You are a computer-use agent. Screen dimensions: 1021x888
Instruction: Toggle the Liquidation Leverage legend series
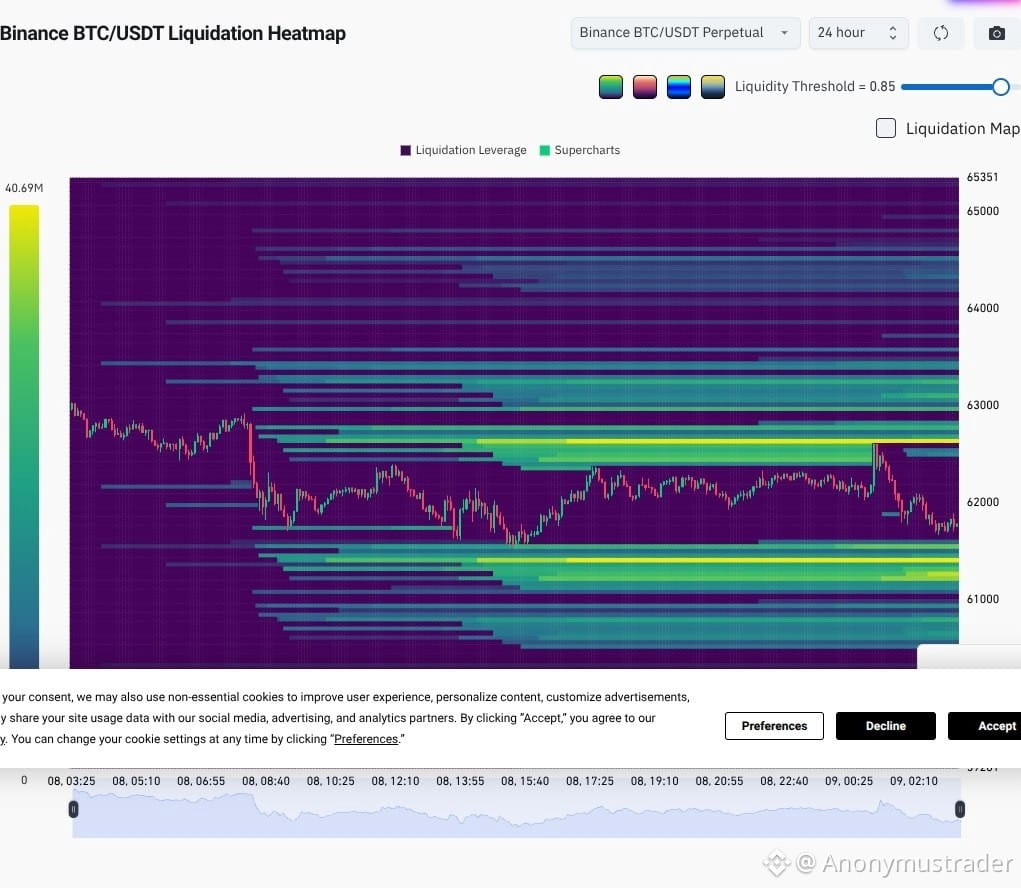(464, 150)
